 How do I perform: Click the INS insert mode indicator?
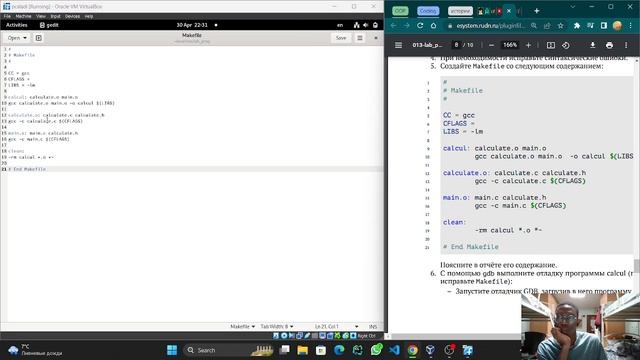tap(373, 327)
